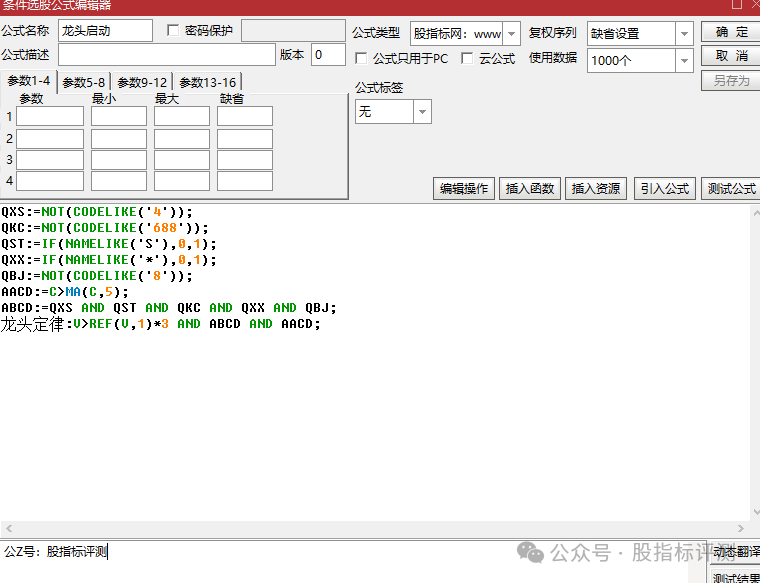Switch to the 参数13-16 tab

click(x=207, y=82)
